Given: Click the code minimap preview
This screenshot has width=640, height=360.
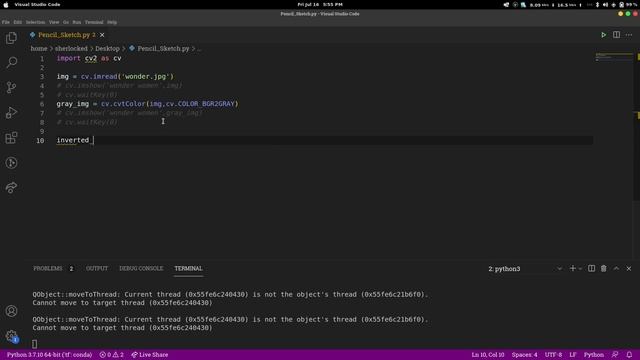Looking at the screenshot, I should (613, 57).
